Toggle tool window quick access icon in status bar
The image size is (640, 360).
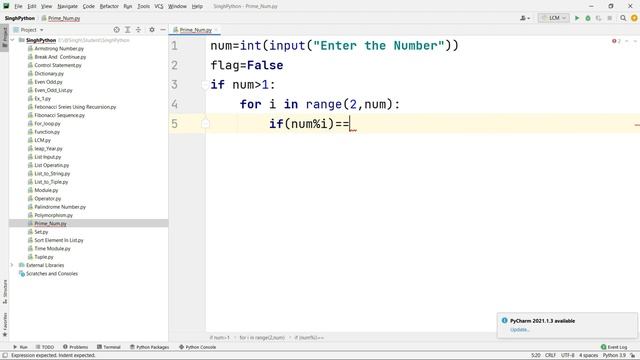point(4,356)
